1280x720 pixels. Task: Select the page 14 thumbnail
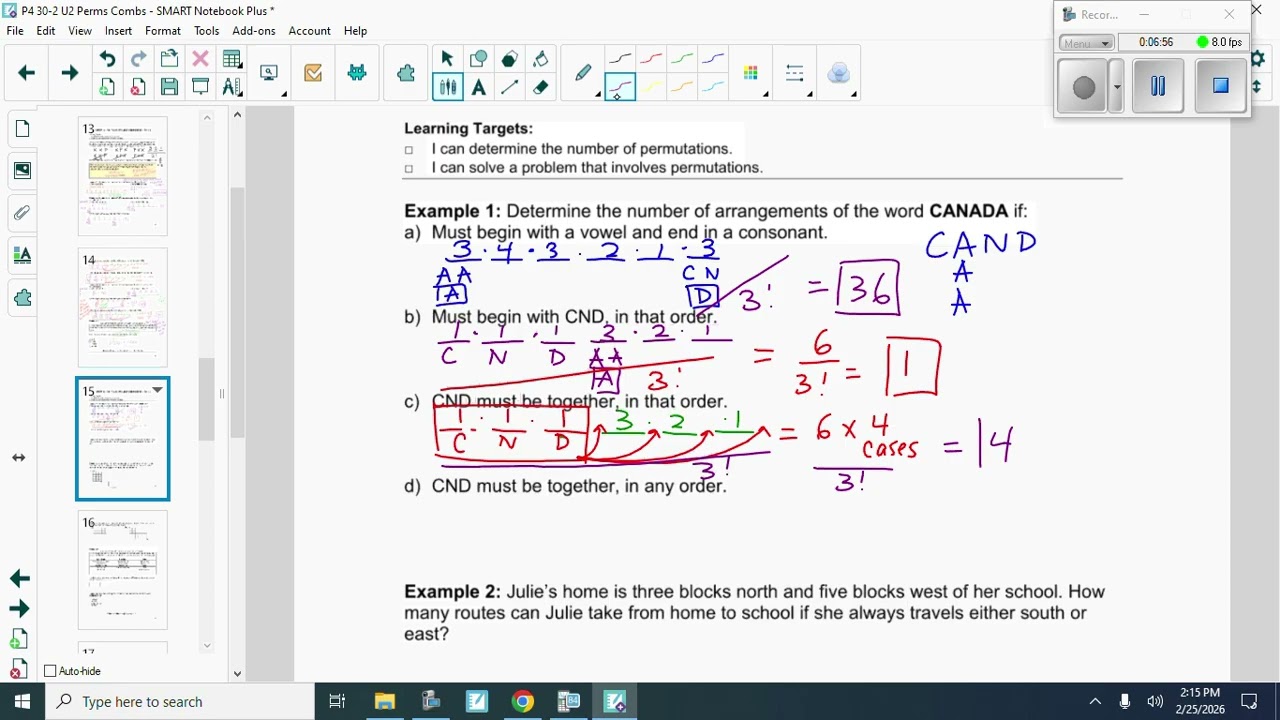(x=123, y=308)
